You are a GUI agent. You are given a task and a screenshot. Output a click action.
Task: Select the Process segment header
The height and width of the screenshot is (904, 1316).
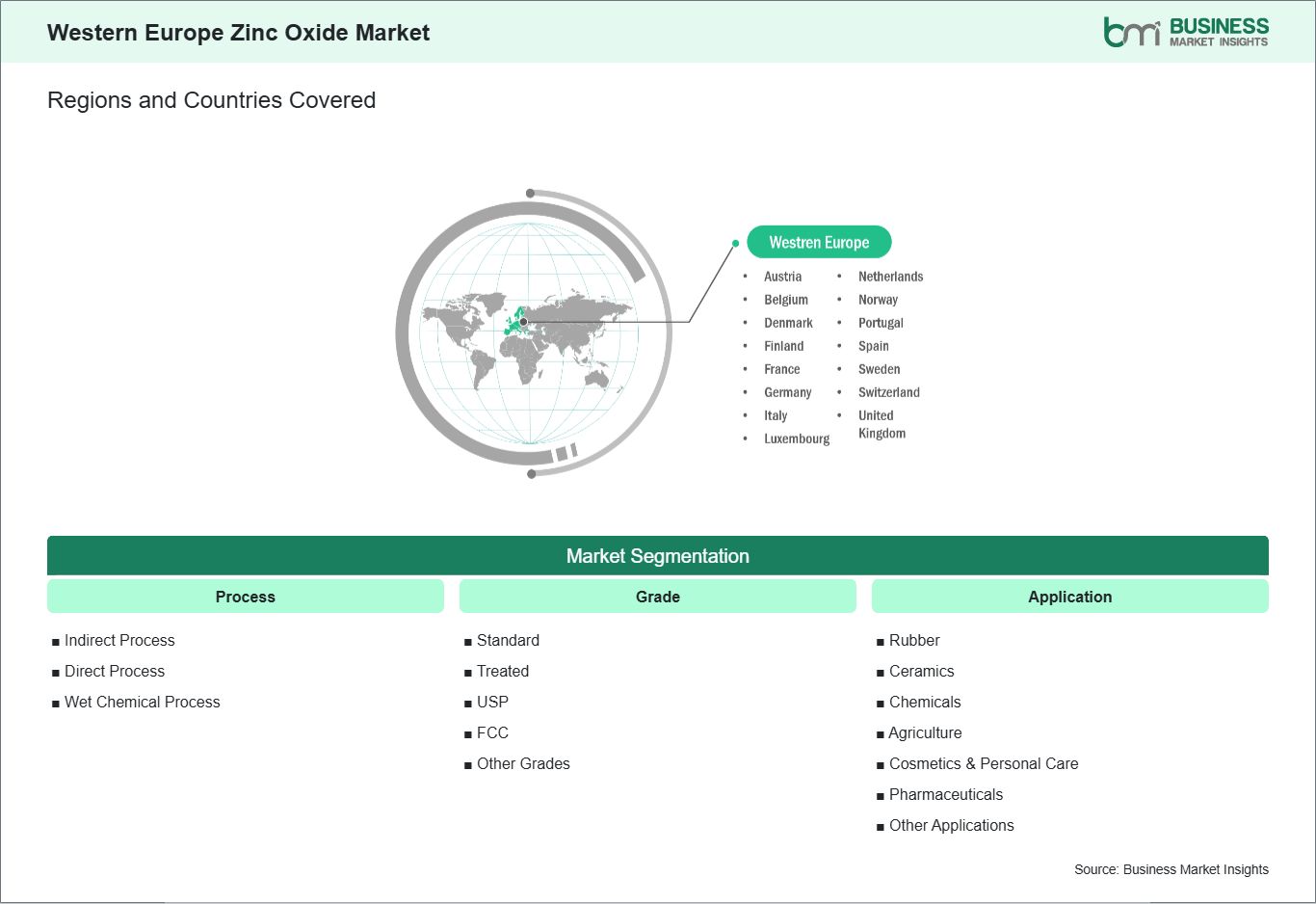pyautogui.click(x=246, y=597)
